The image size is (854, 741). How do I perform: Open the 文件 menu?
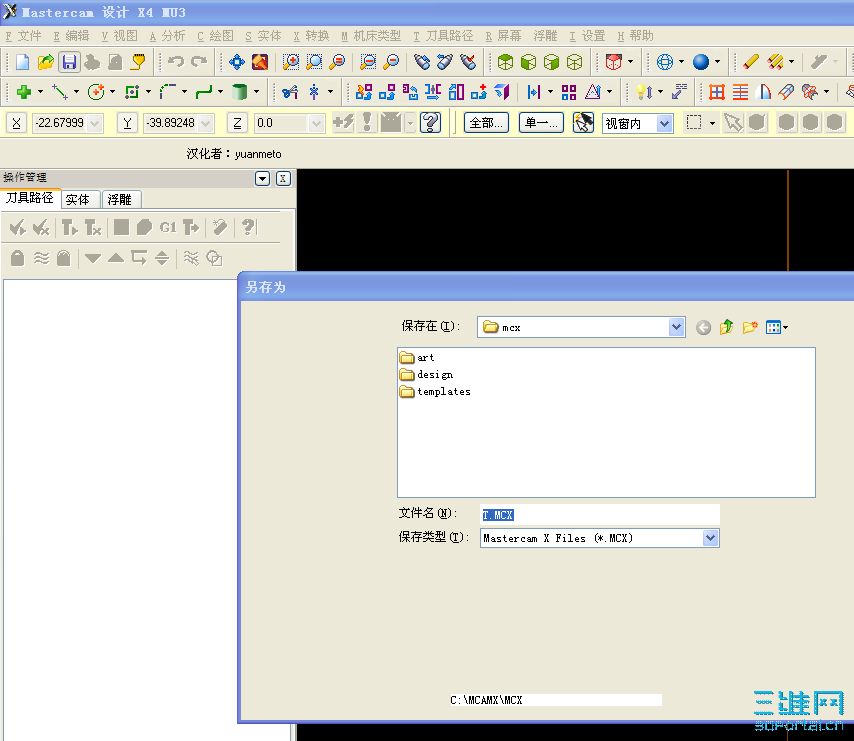(23, 36)
